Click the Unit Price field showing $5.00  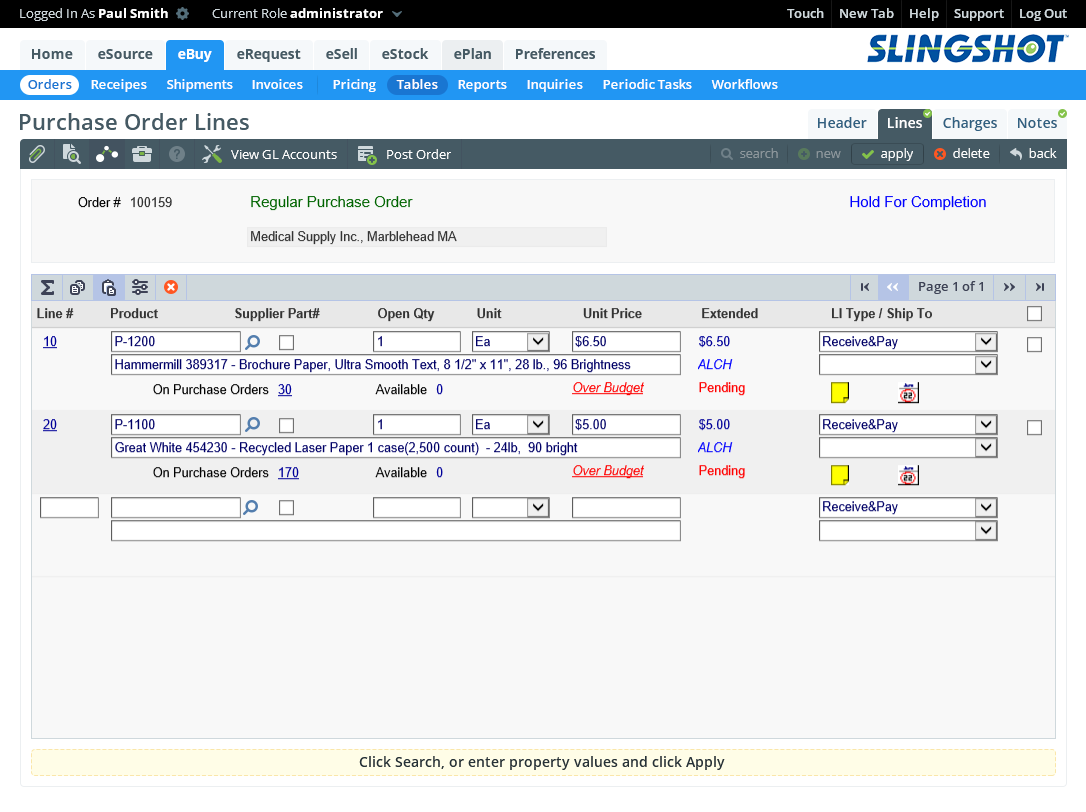pyautogui.click(x=626, y=425)
